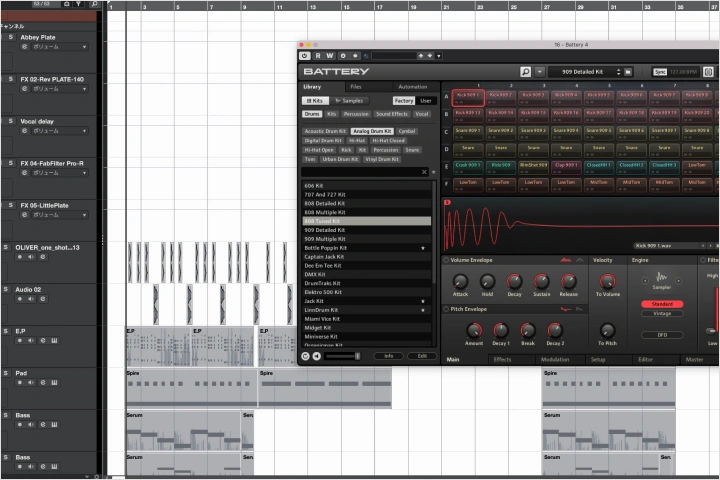Enable DFD streaming mode
This screenshot has height=480, width=720.
(x=662, y=335)
